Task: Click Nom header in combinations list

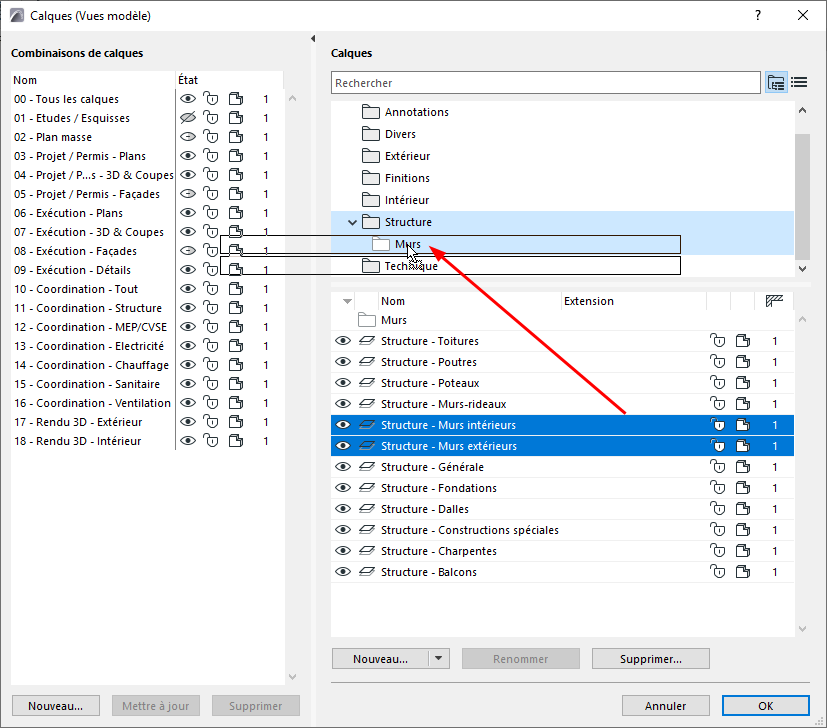Action: [x=93, y=80]
